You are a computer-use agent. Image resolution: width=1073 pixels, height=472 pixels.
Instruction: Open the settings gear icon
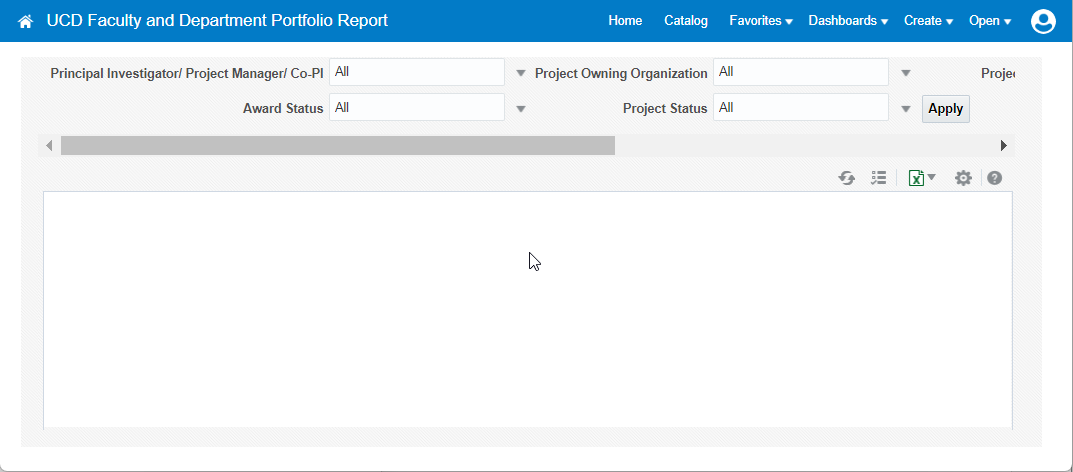point(963,178)
